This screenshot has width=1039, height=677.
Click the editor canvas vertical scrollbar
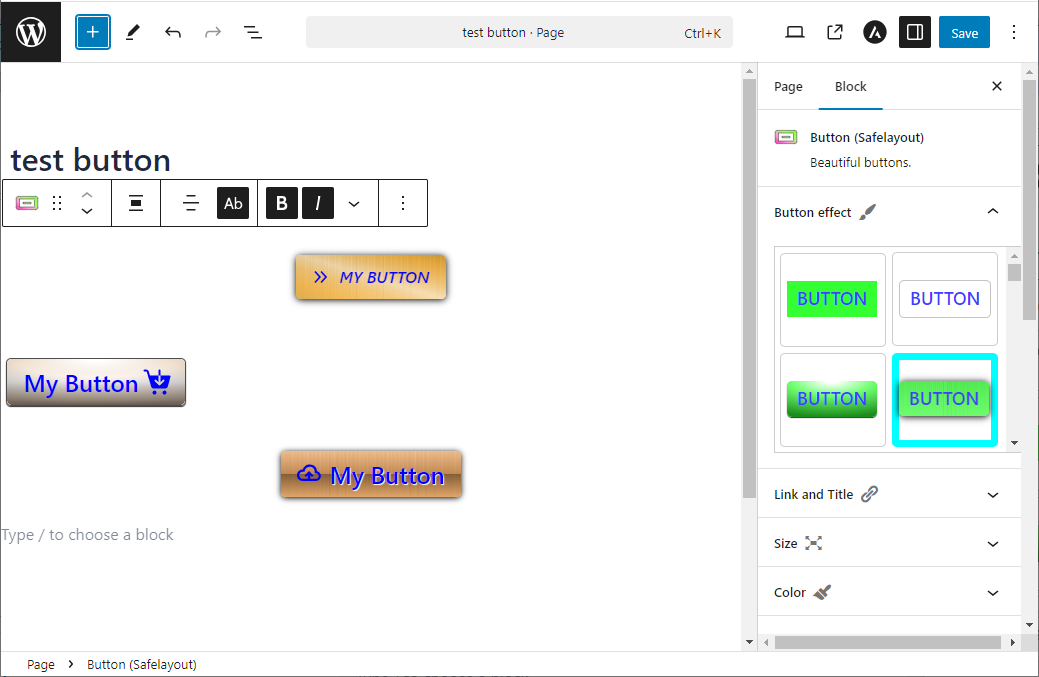pos(749,288)
